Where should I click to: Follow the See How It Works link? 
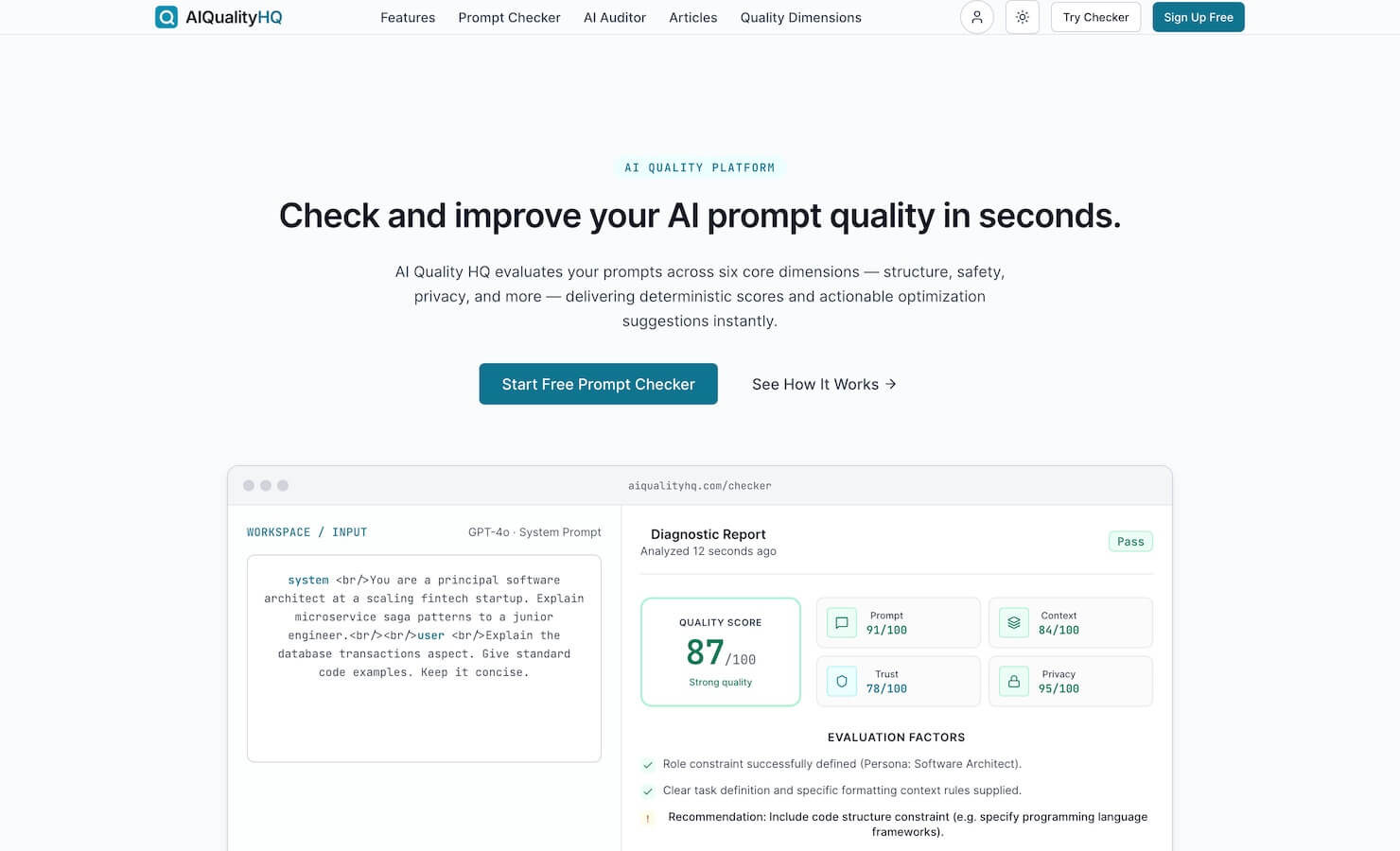point(824,384)
